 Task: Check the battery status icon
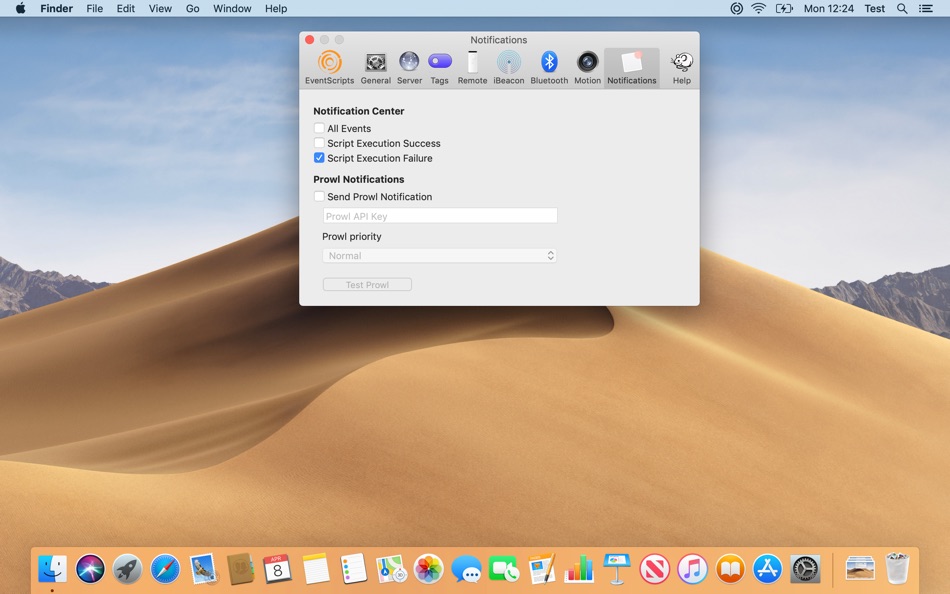[784, 8]
